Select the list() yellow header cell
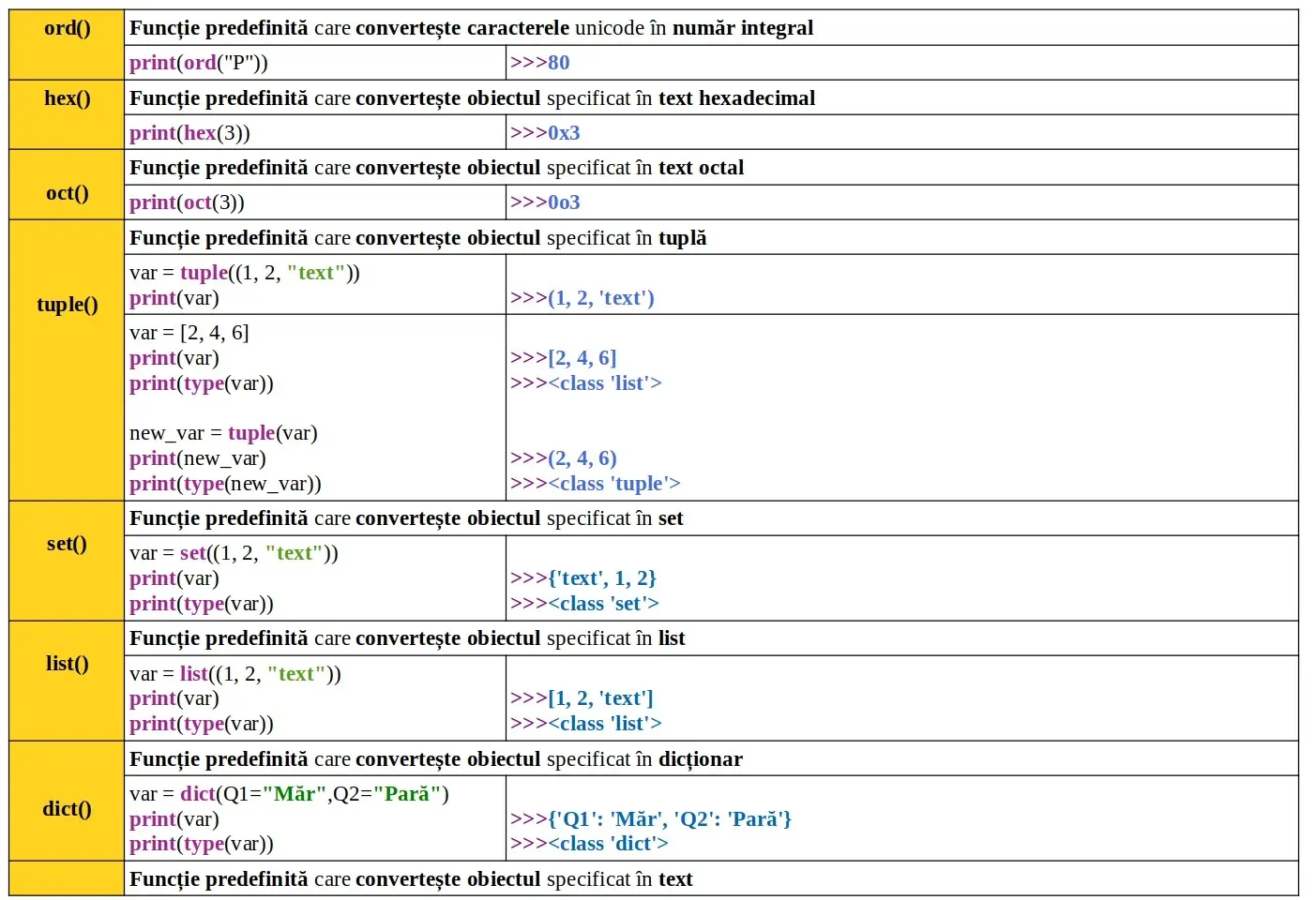 (x=67, y=664)
